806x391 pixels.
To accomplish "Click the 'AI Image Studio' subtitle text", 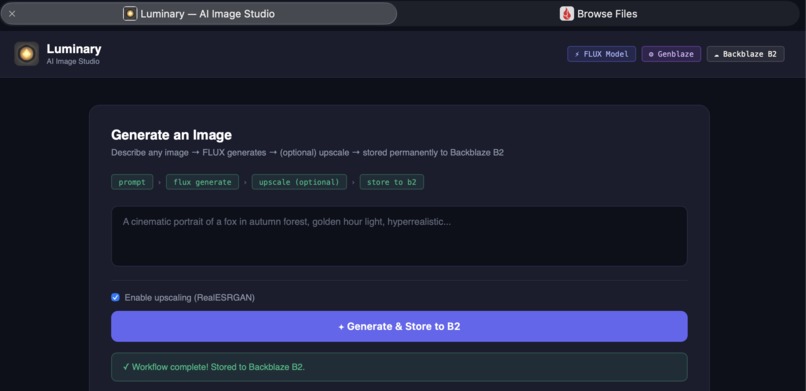I will point(72,62).
